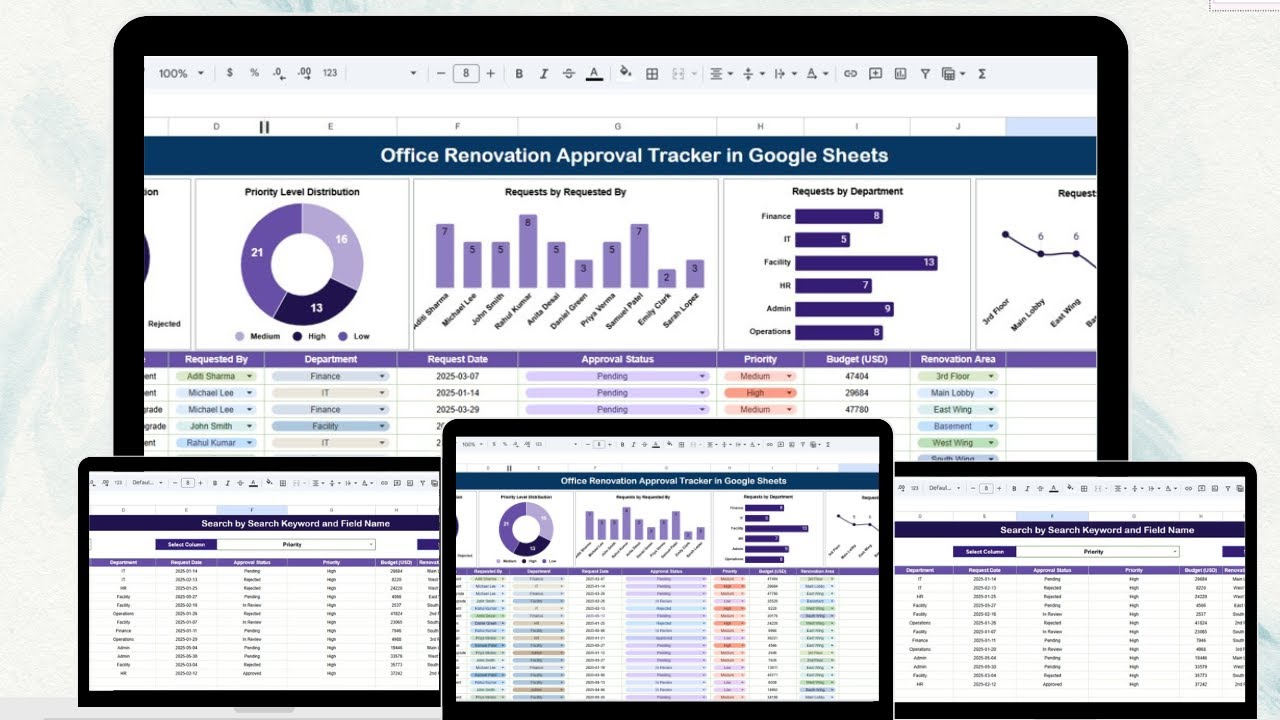Open the Priority dropdown on right tablet

click(x=1097, y=551)
